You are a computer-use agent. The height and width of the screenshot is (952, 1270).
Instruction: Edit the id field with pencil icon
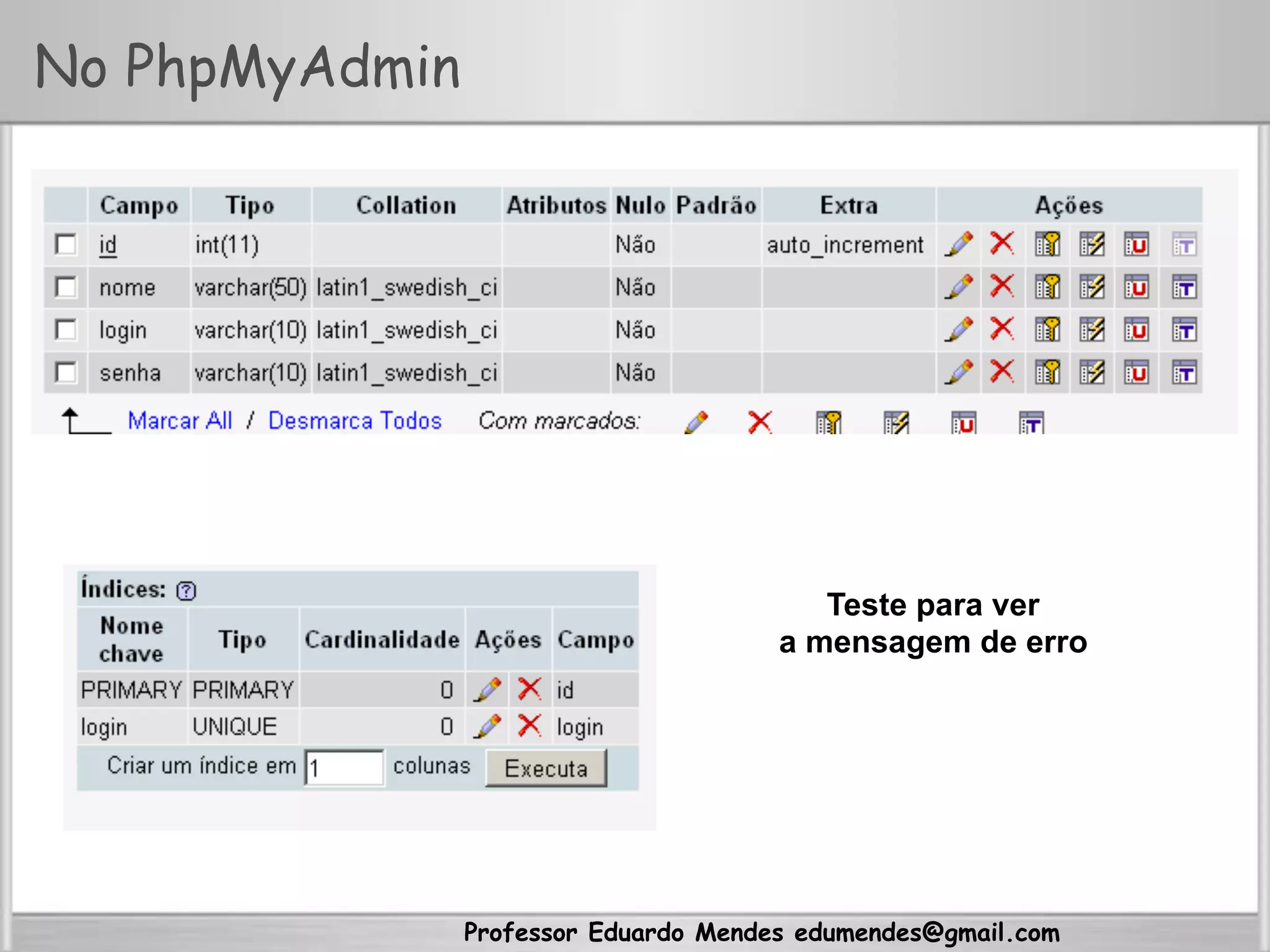tap(959, 244)
